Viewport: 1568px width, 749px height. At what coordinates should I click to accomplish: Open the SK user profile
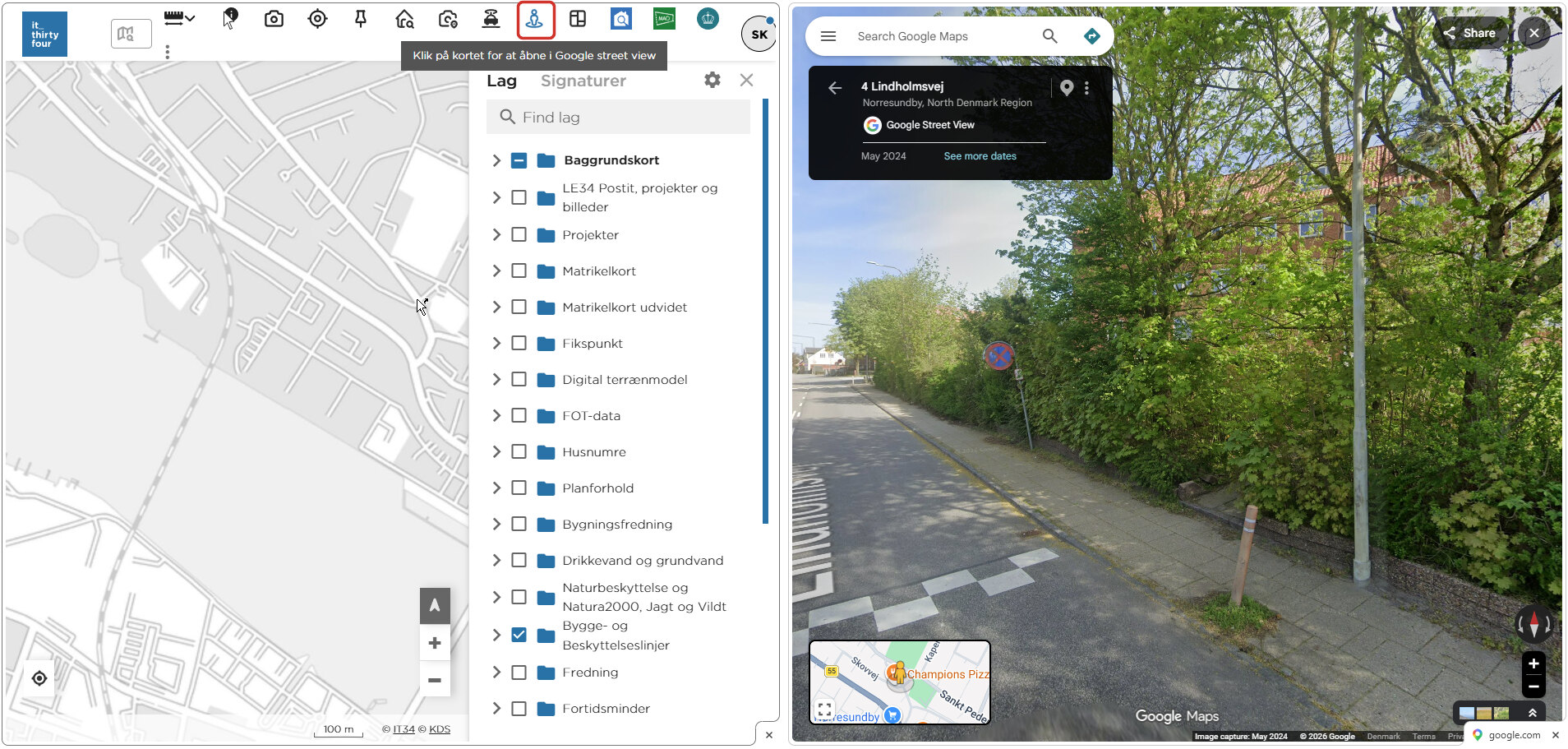(759, 35)
